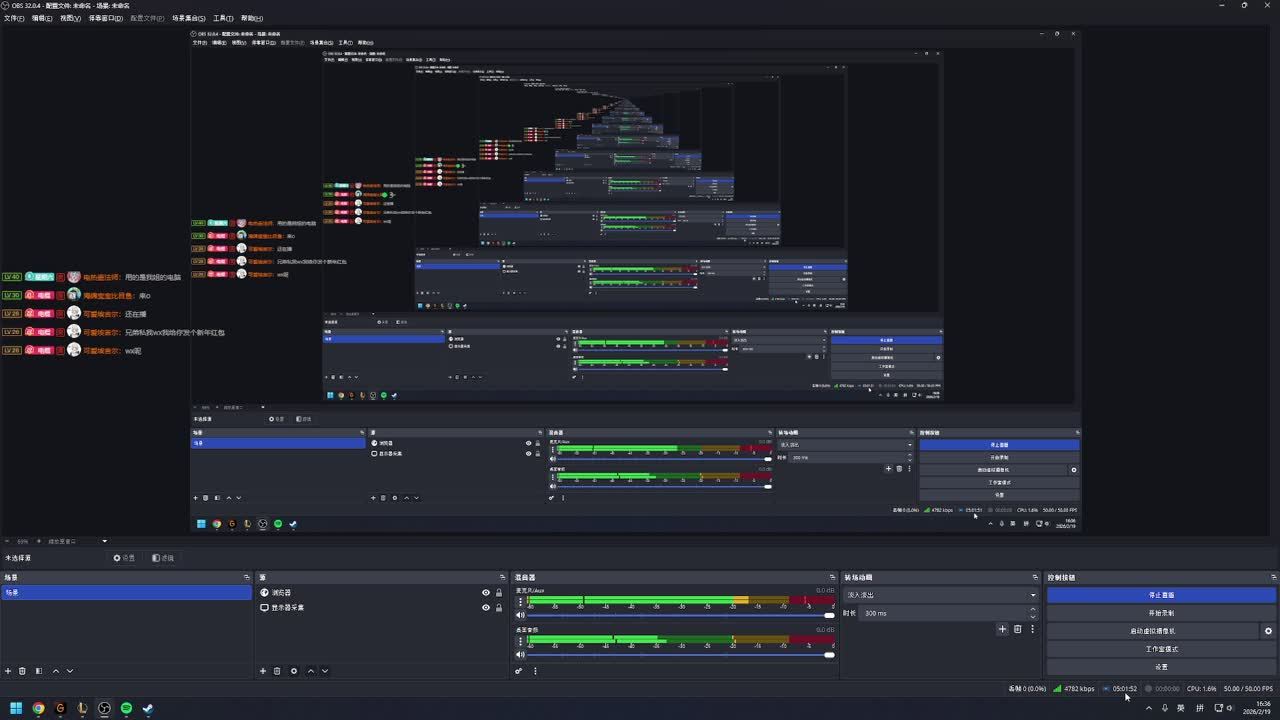Screen dimensions: 1280x720
Task: Mute the 麦克风/Aux speaker icon
Action: [x=520, y=615]
